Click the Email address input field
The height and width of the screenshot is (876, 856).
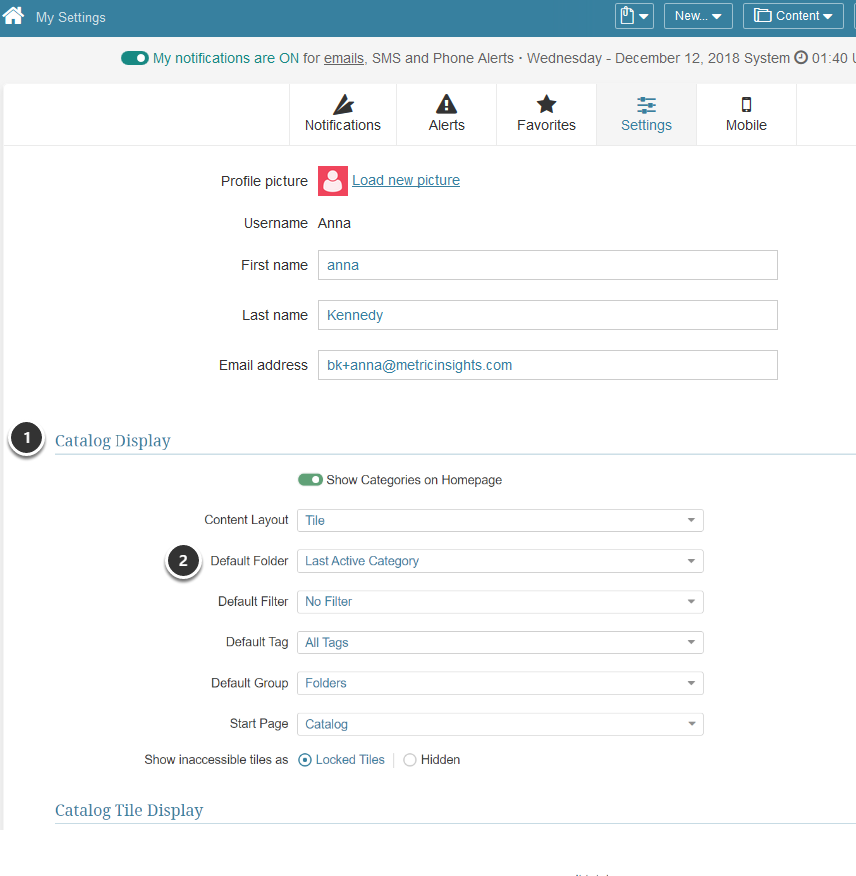tap(547, 365)
